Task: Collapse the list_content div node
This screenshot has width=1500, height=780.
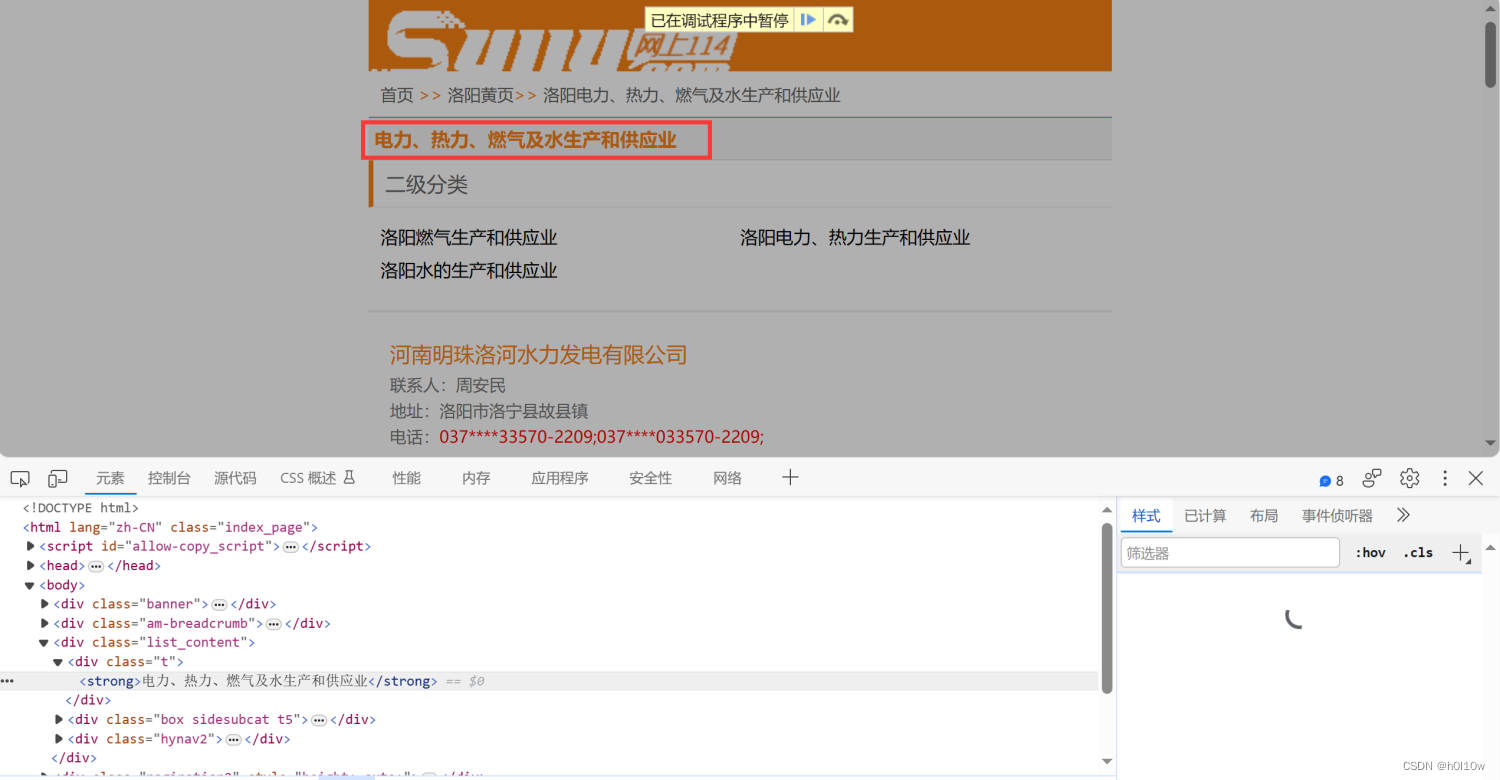Action: [44, 643]
